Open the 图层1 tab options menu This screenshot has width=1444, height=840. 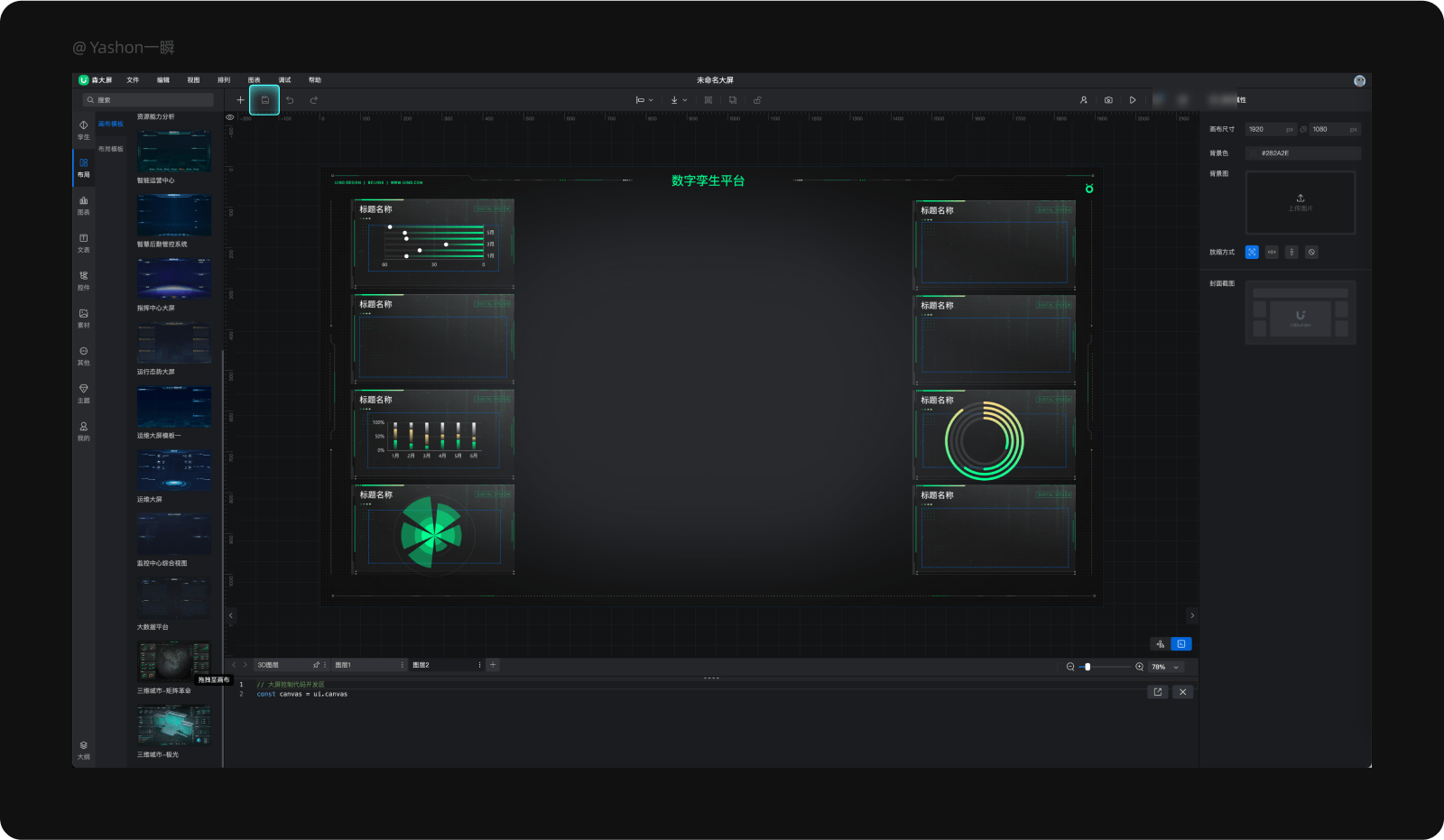point(403,665)
